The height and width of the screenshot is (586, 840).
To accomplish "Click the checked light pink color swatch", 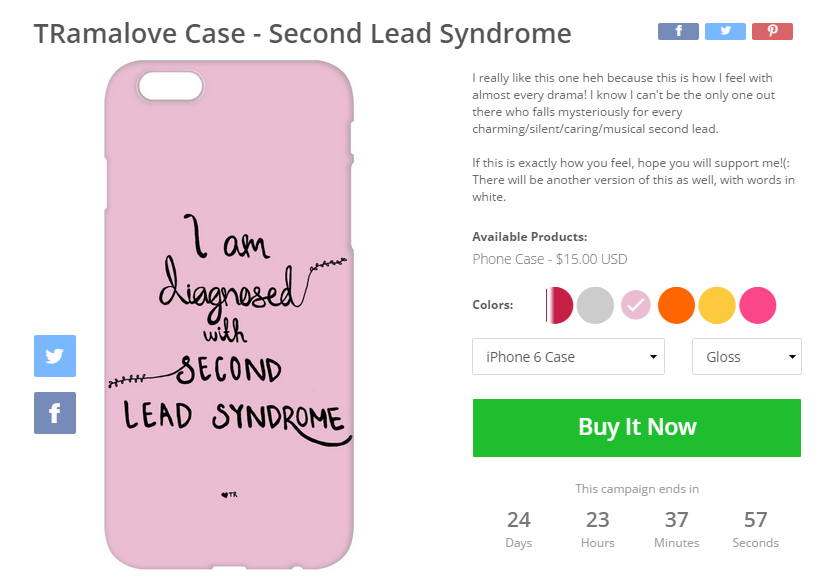I will (x=636, y=305).
